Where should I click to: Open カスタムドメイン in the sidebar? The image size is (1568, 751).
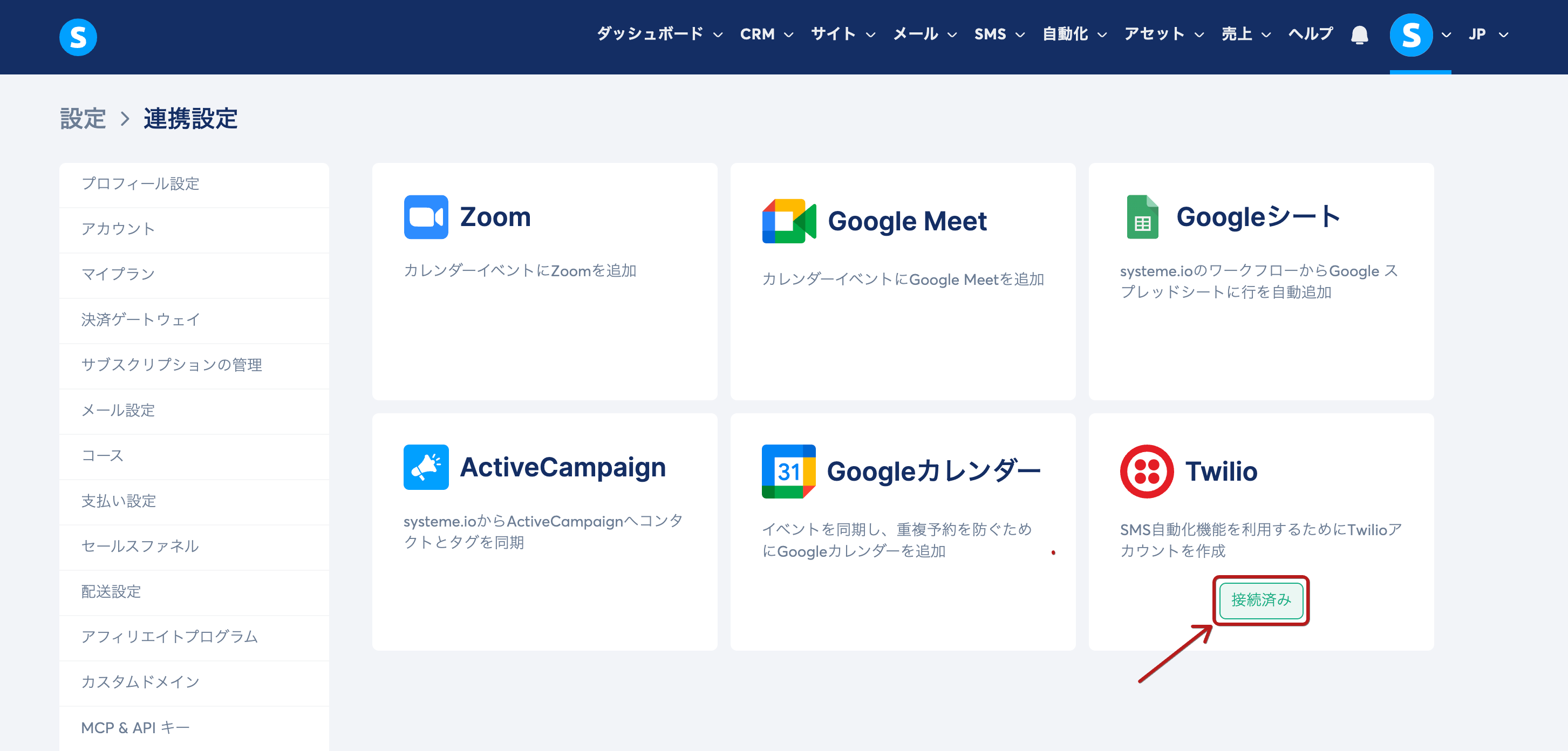pos(194,683)
